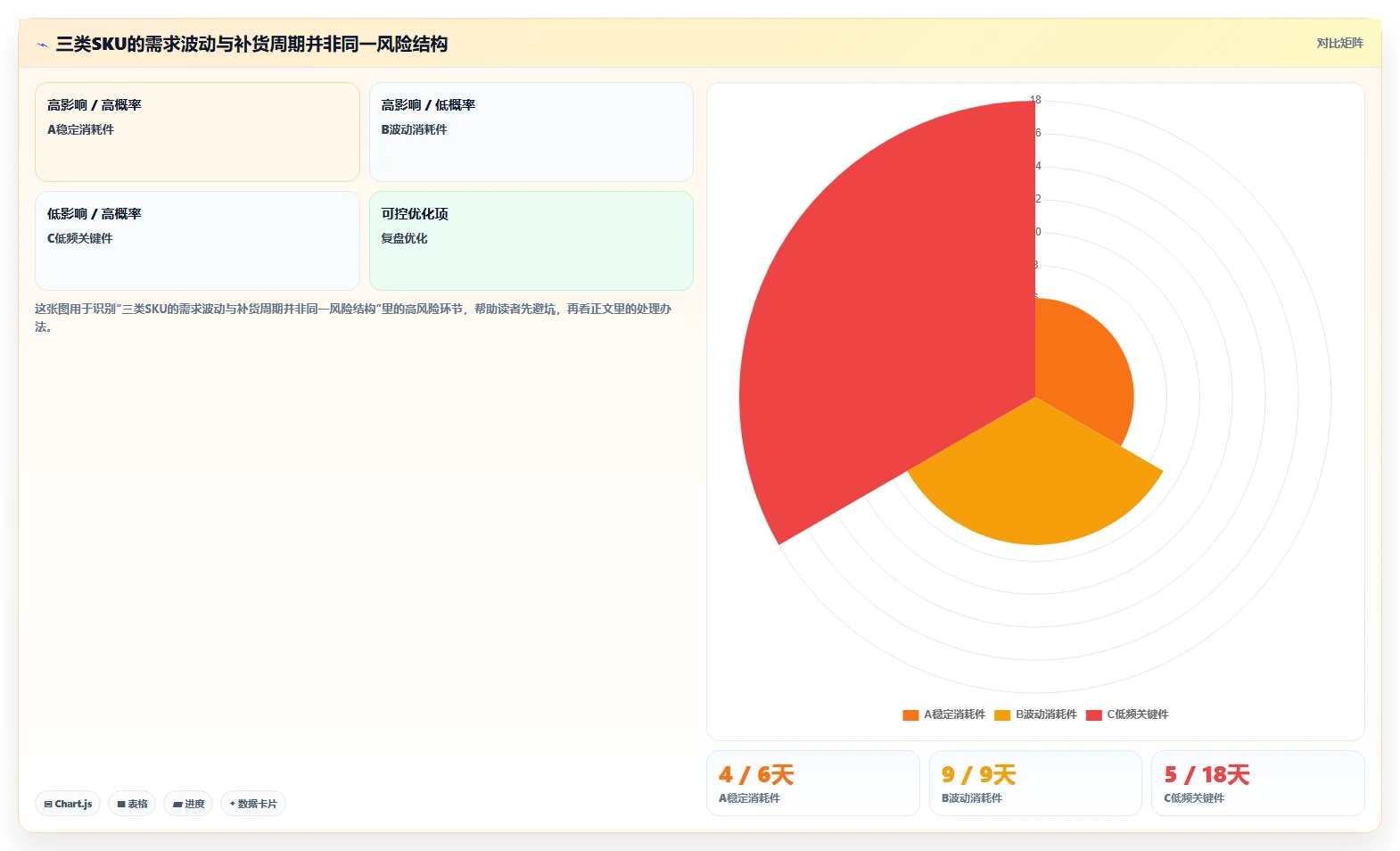The width and height of the screenshot is (1400, 851).
Task: Select the 高影响 / 低概率 card
Action: [x=531, y=132]
